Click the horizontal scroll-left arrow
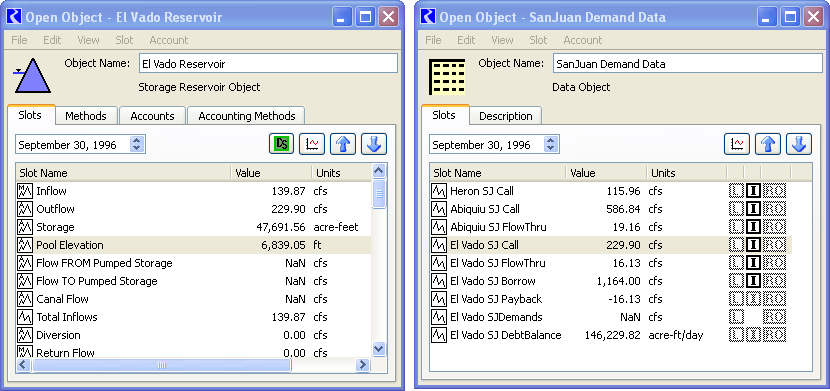 pyautogui.click(x=24, y=365)
